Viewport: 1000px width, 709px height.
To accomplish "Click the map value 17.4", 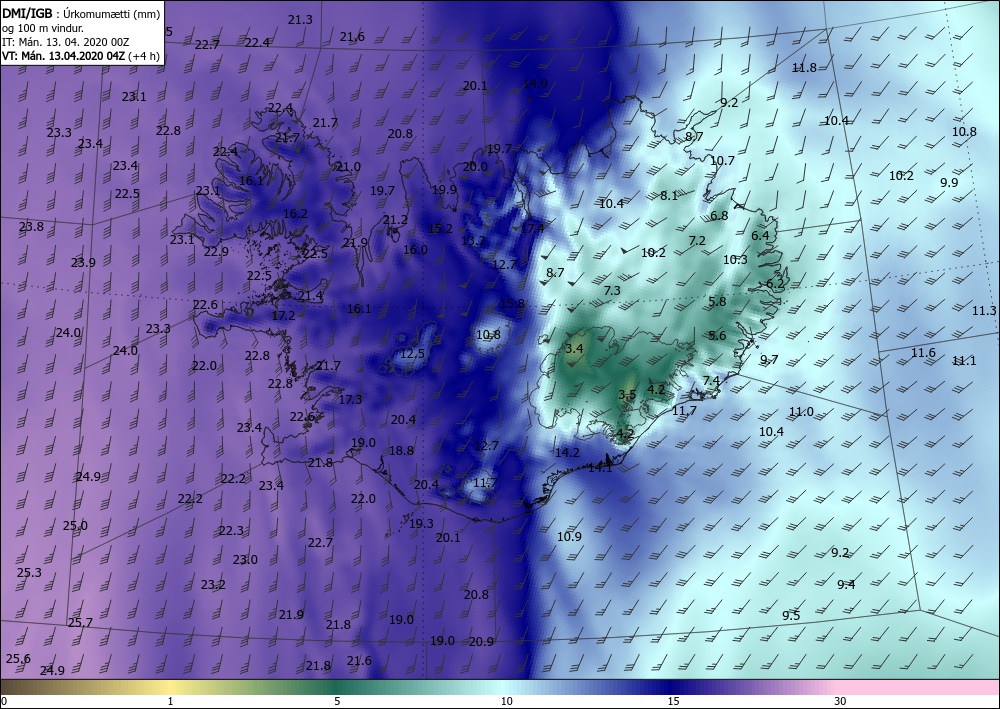I will pos(533,228).
